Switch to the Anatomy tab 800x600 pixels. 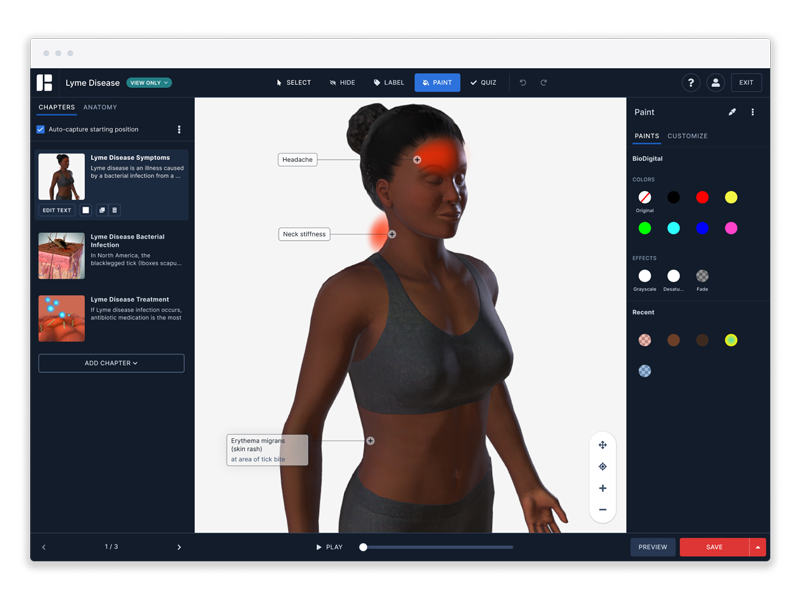100,107
